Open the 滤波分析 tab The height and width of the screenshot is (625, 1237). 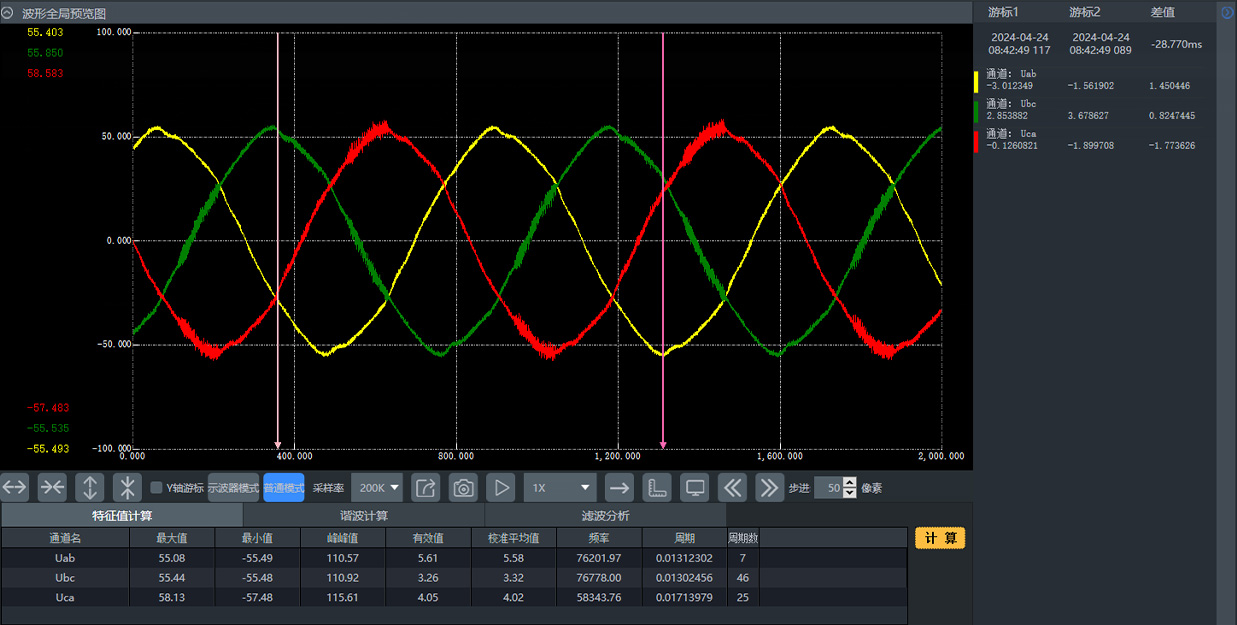pyautogui.click(x=605, y=516)
